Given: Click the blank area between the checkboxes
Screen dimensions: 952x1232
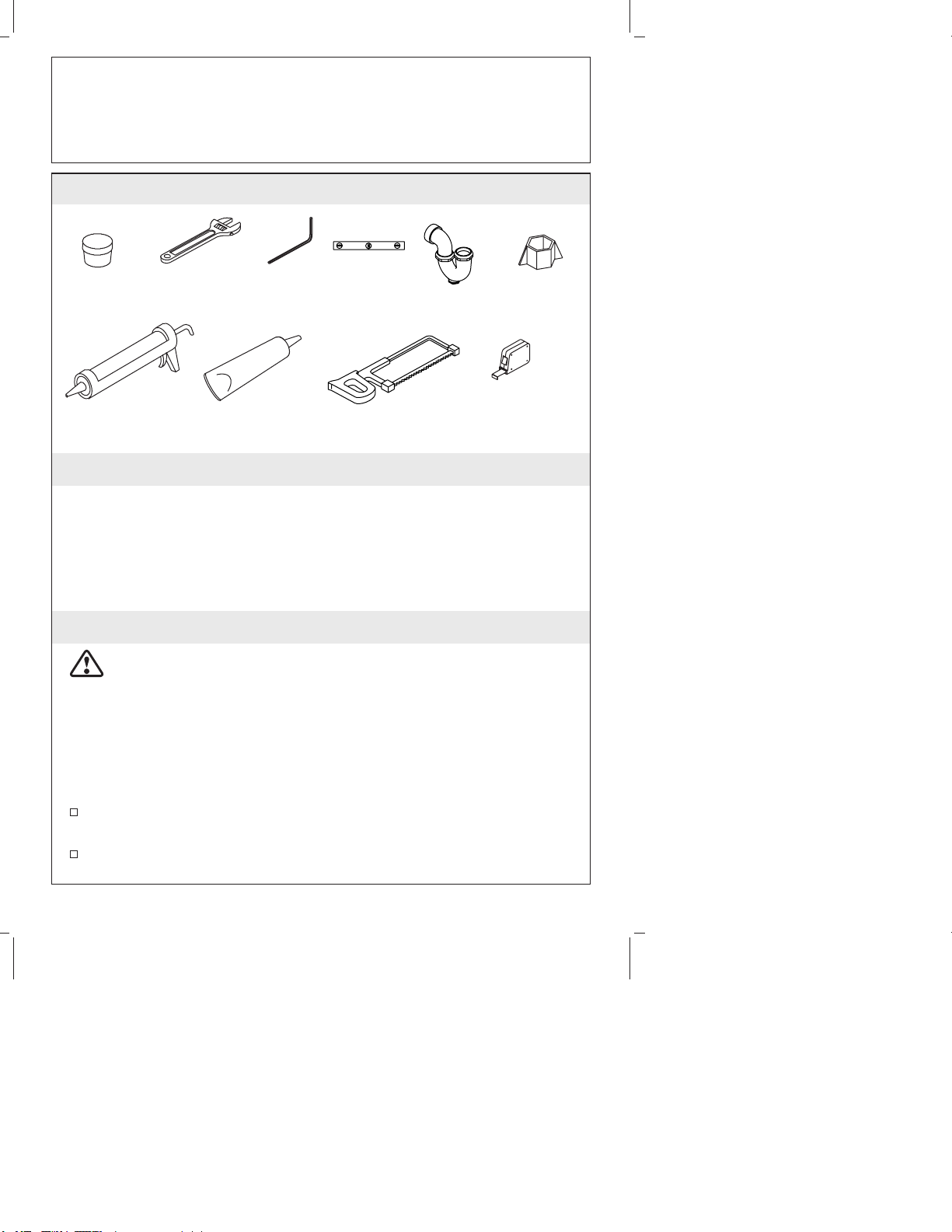Looking at the screenshot, I should tap(321, 833).
